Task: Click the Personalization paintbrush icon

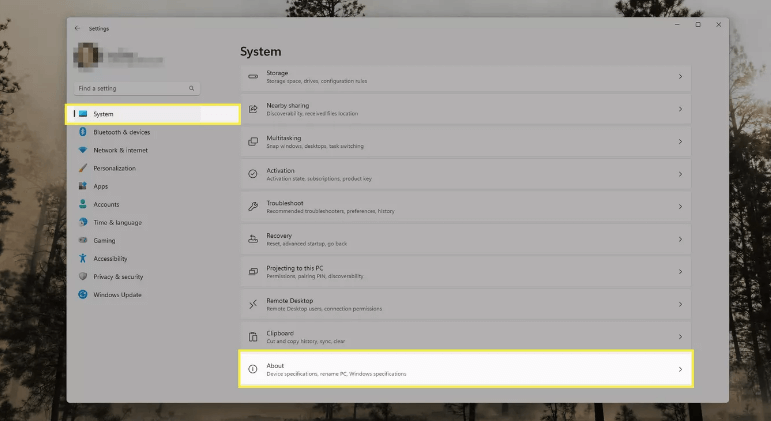Action: tap(83, 168)
